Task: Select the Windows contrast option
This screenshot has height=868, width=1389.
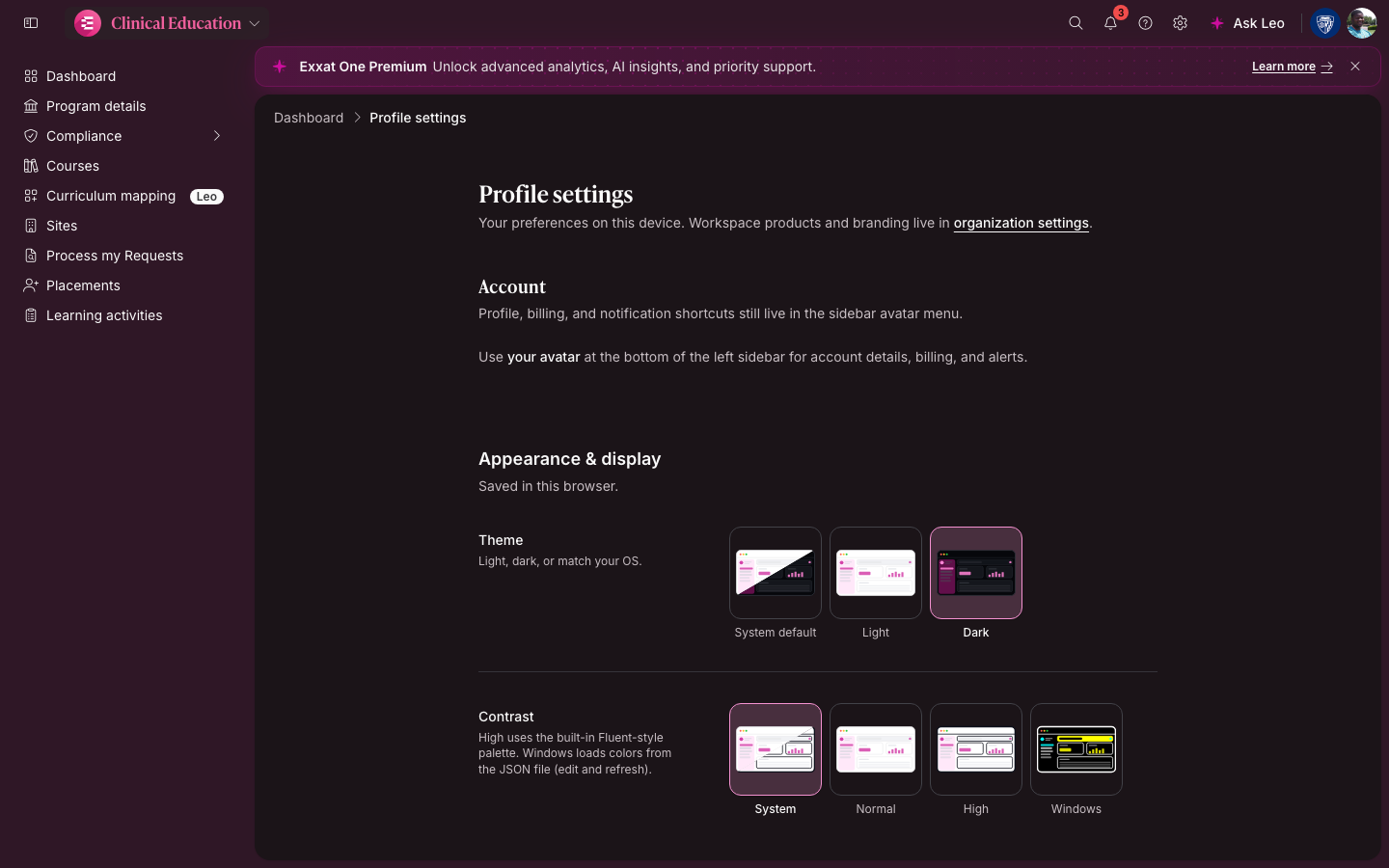Action: pyautogui.click(x=1076, y=749)
